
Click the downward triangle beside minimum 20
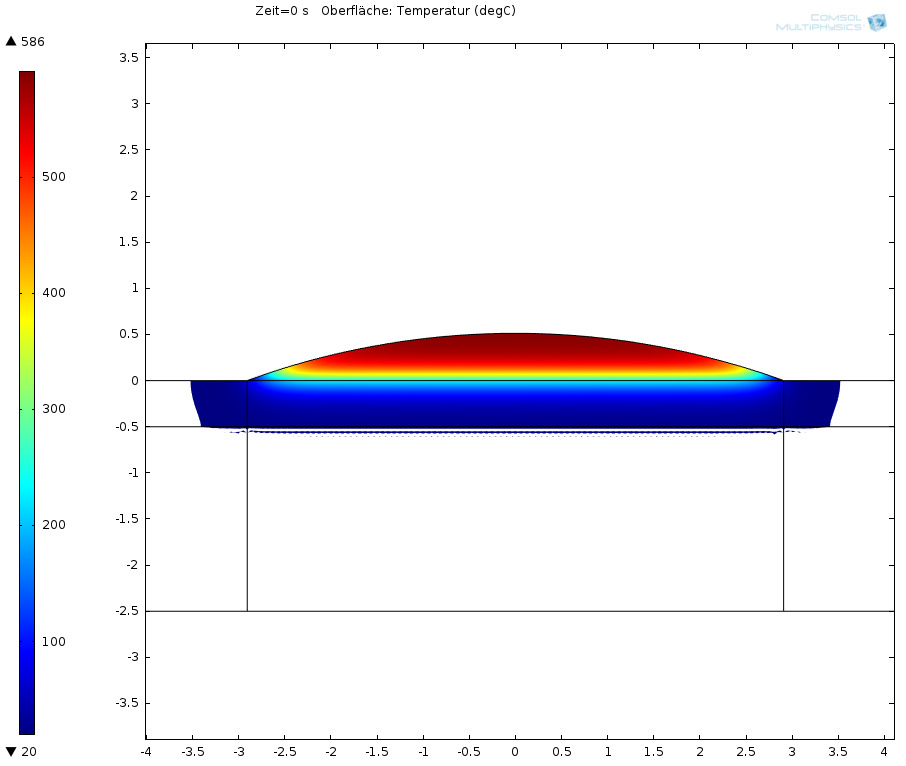tap(11, 752)
